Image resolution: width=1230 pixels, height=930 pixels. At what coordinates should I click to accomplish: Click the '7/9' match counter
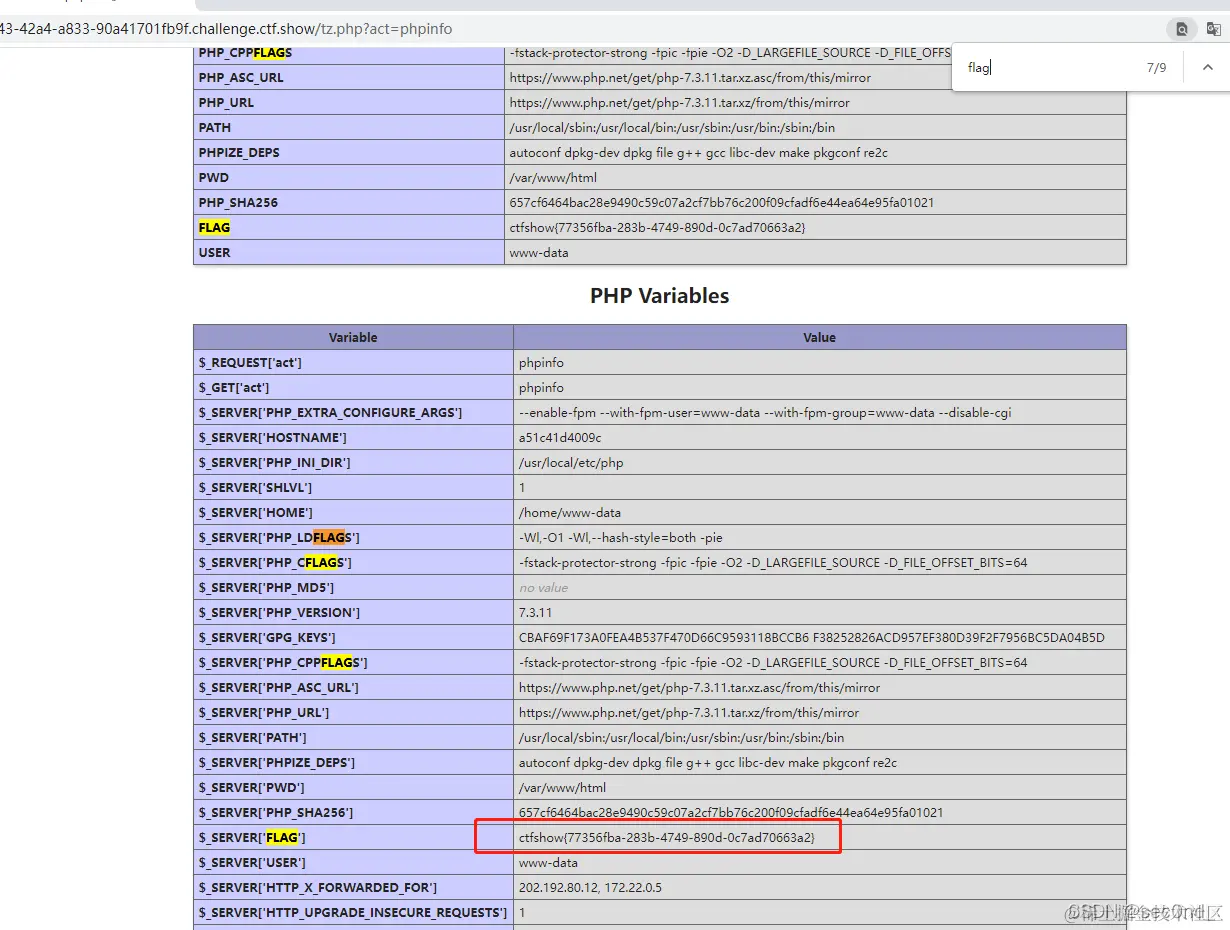point(1156,68)
